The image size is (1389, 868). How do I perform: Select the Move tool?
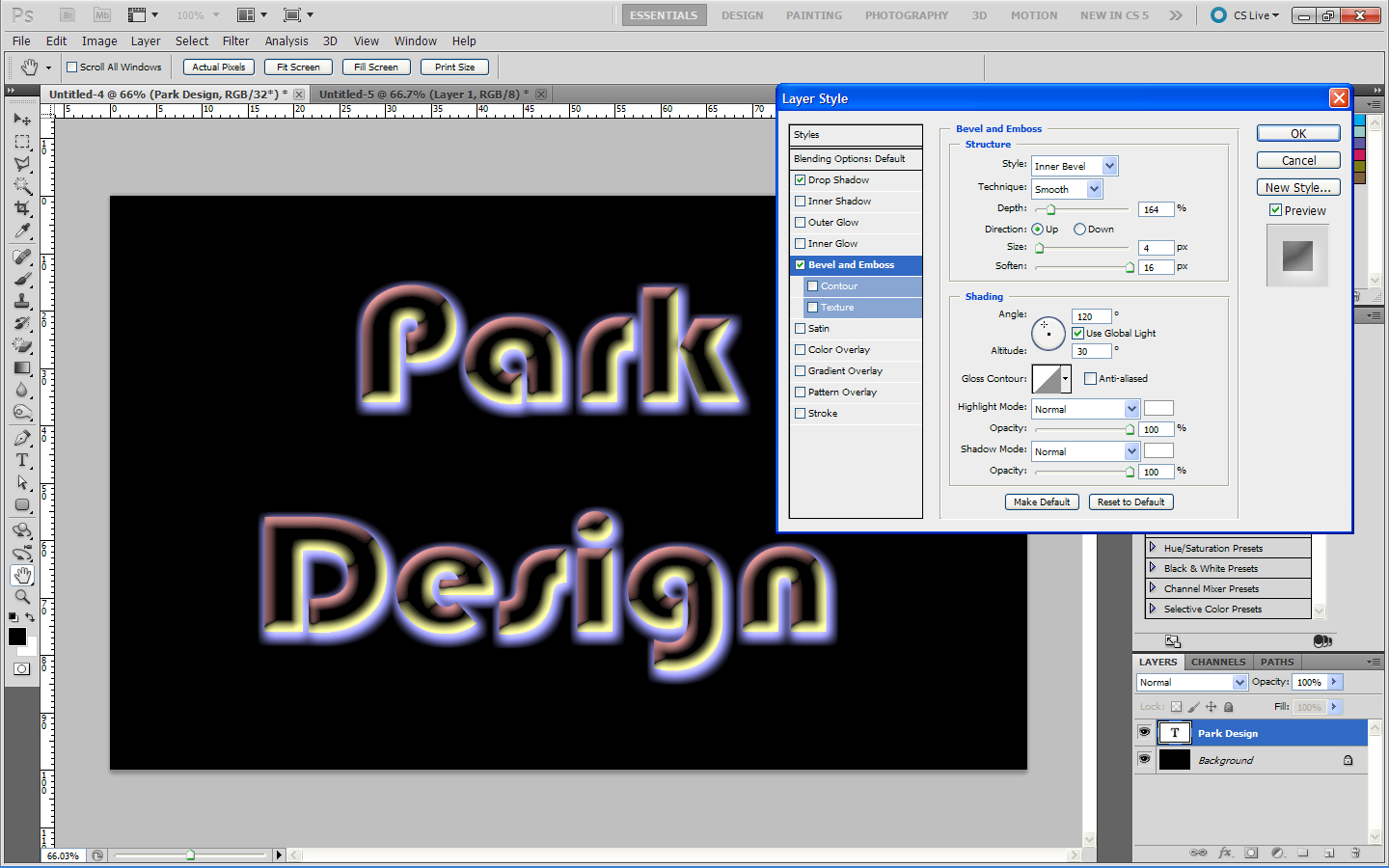coord(22,120)
